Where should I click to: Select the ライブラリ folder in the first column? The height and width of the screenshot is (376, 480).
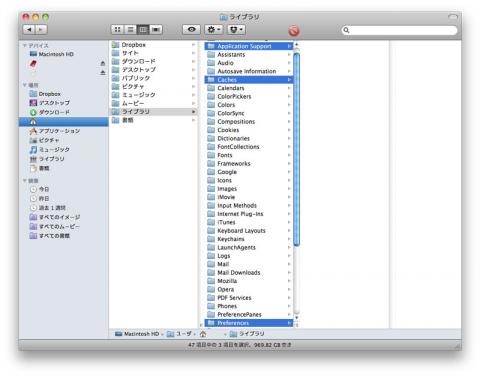point(153,112)
